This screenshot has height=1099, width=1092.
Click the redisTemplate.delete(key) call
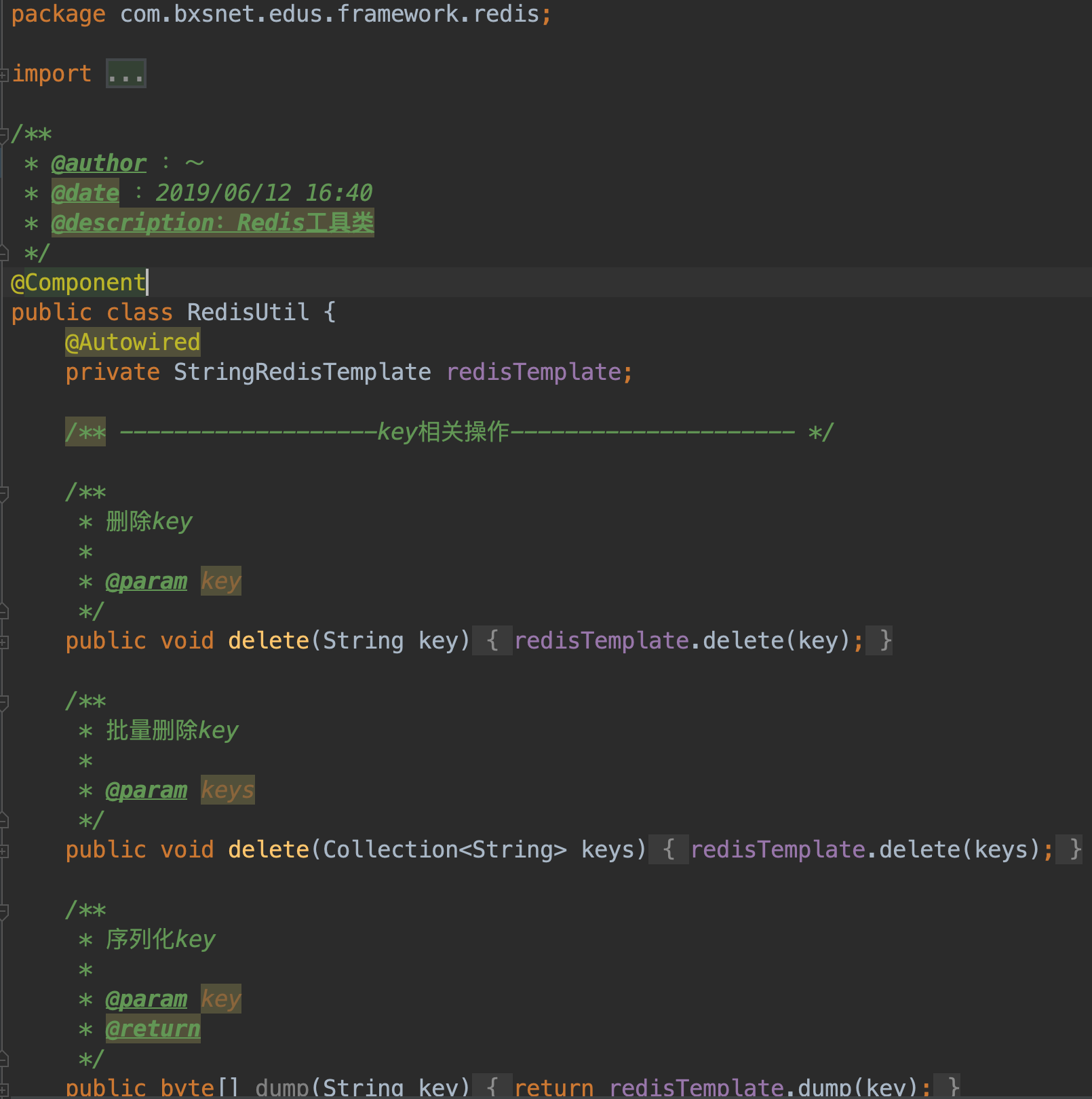coord(682,640)
